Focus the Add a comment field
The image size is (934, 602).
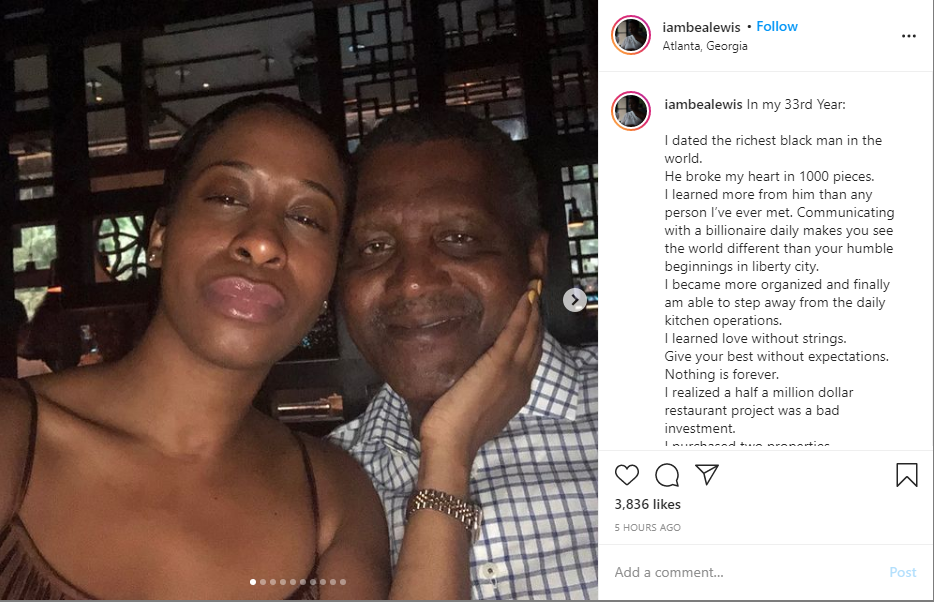[740, 572]
